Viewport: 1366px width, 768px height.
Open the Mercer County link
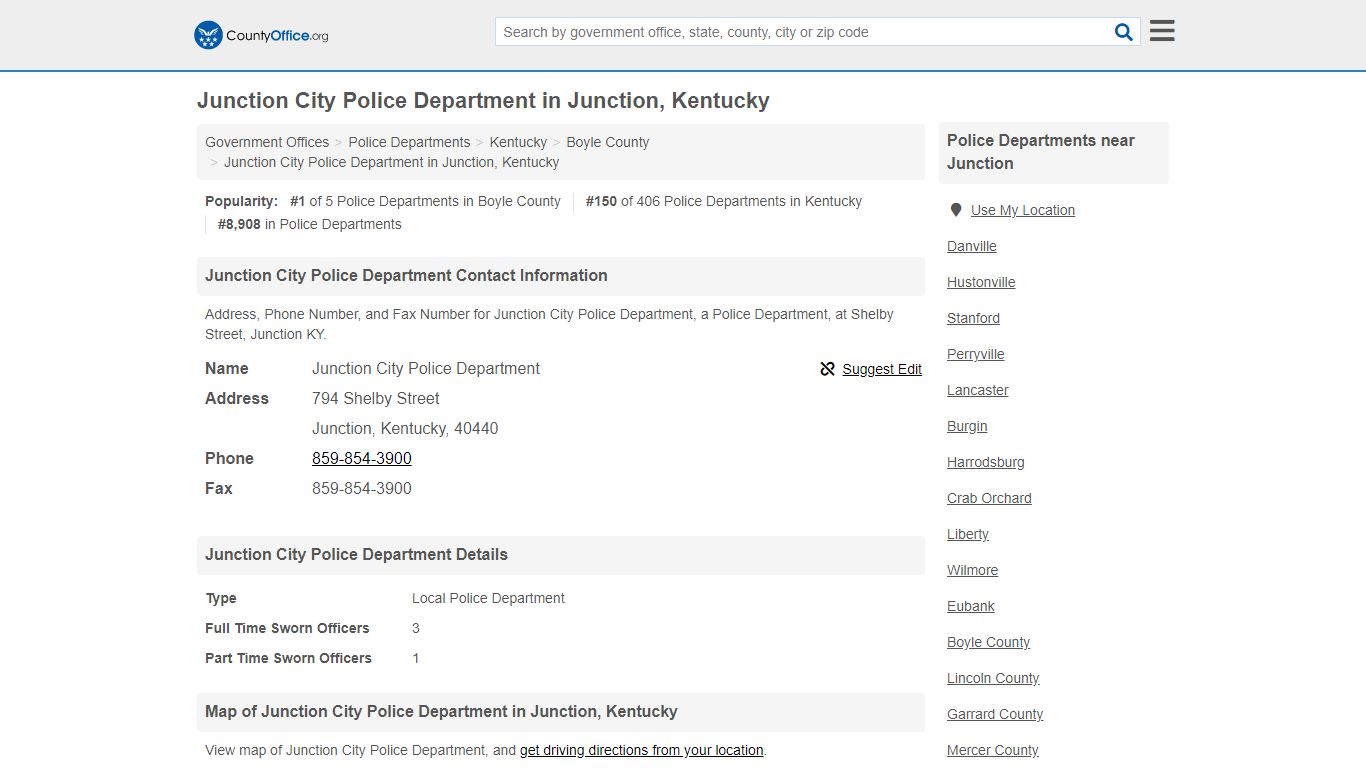(x=993, y=750)
